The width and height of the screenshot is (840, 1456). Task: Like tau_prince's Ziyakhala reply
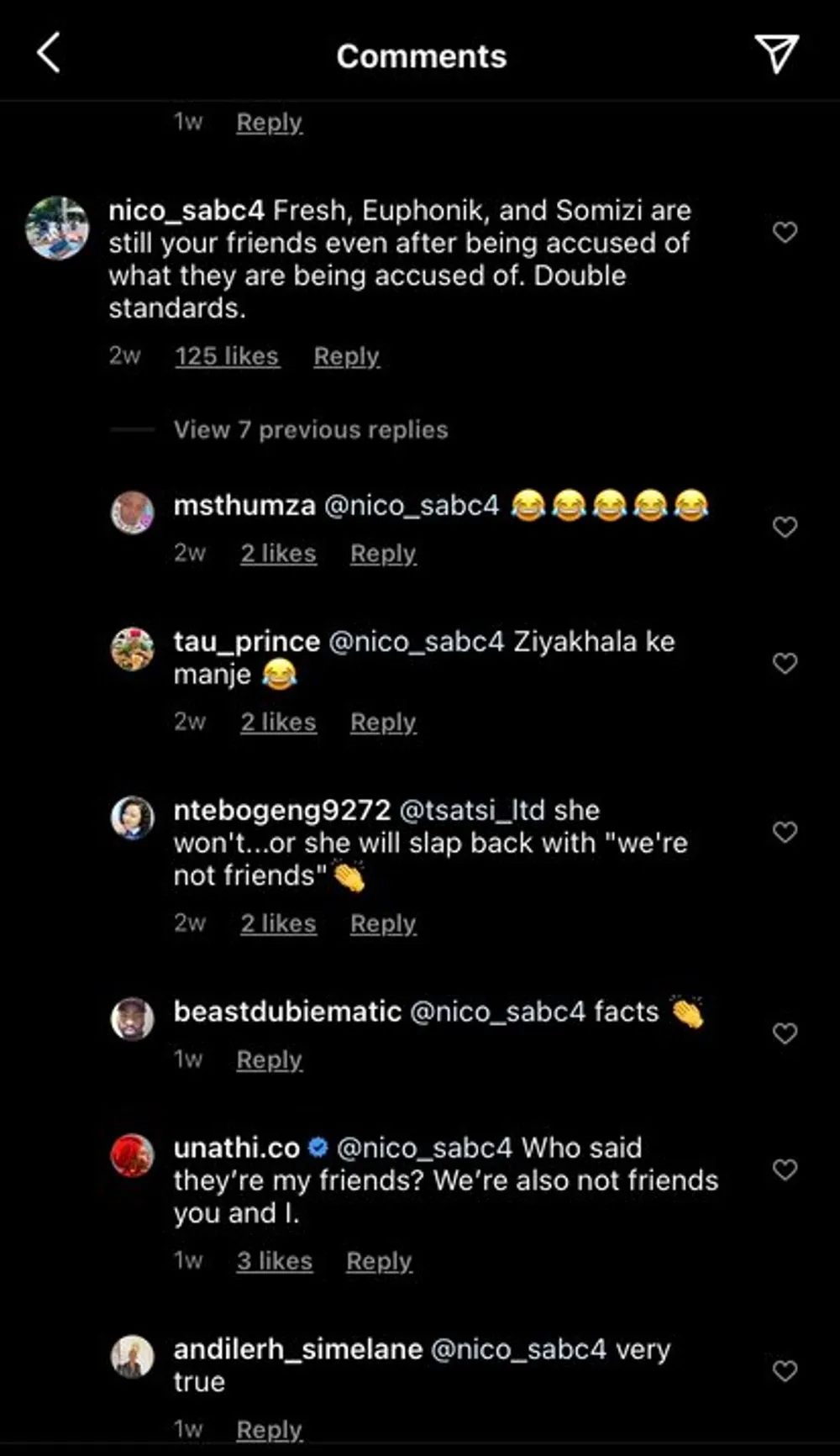click(785, 663)
